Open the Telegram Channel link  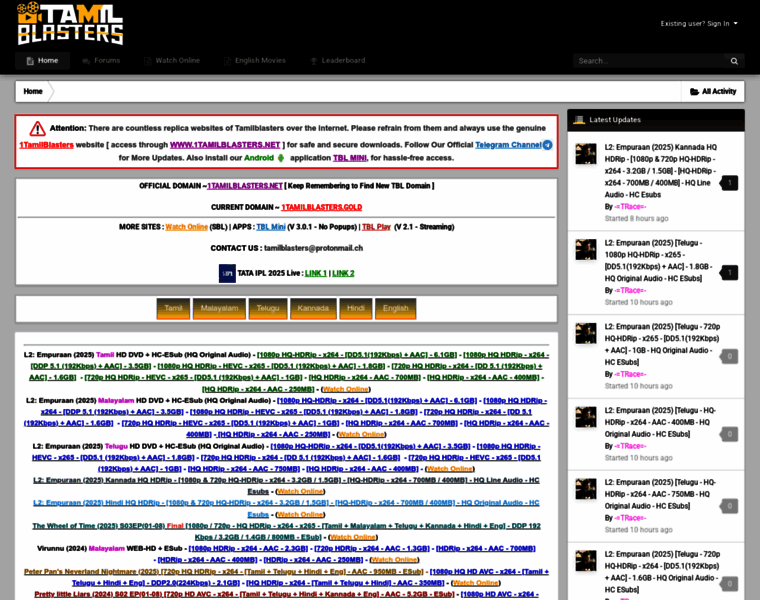point(508,145)
